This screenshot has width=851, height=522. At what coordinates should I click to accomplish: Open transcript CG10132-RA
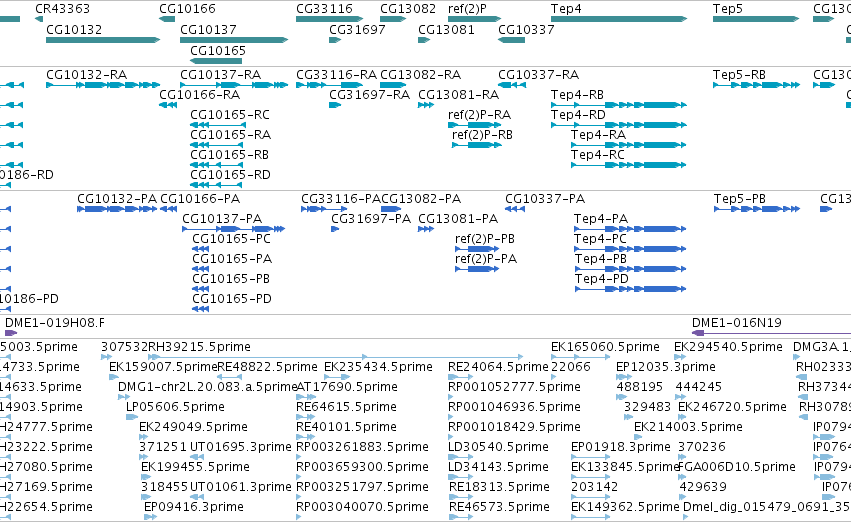[87, 74]
